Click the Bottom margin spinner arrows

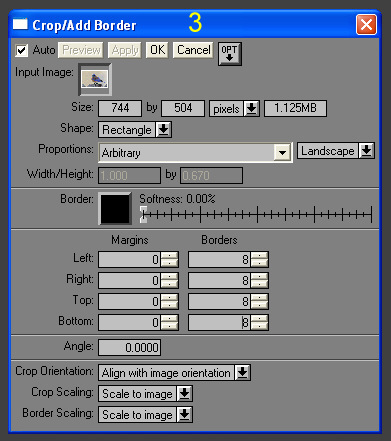click(x=169, y=322)
